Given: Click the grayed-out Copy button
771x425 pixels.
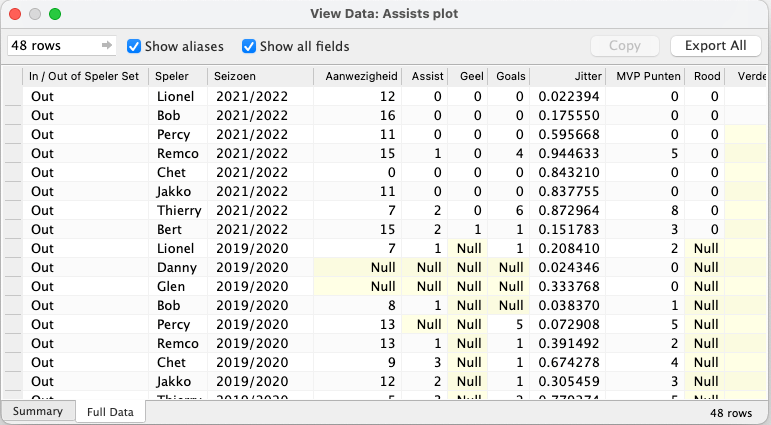Looking at the screenshot, I should pos(624,46).
